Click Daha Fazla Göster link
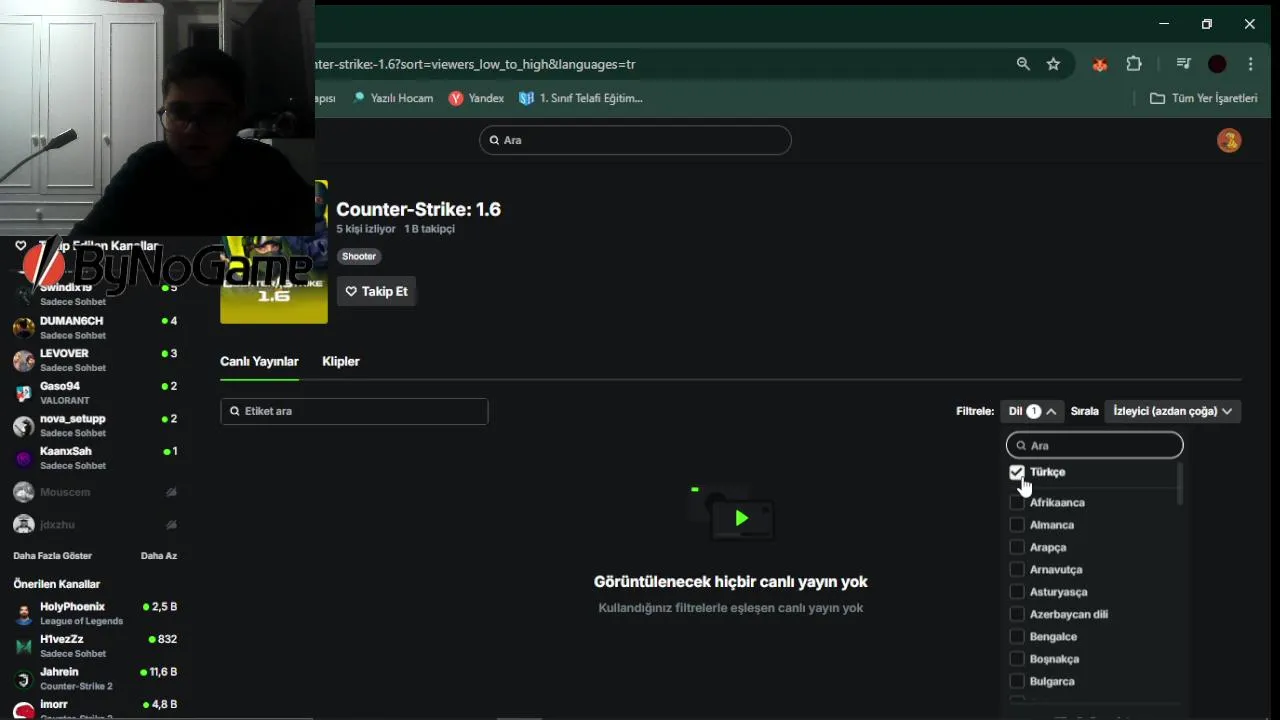The image size is (1280, 720). (x=52, y=556)
